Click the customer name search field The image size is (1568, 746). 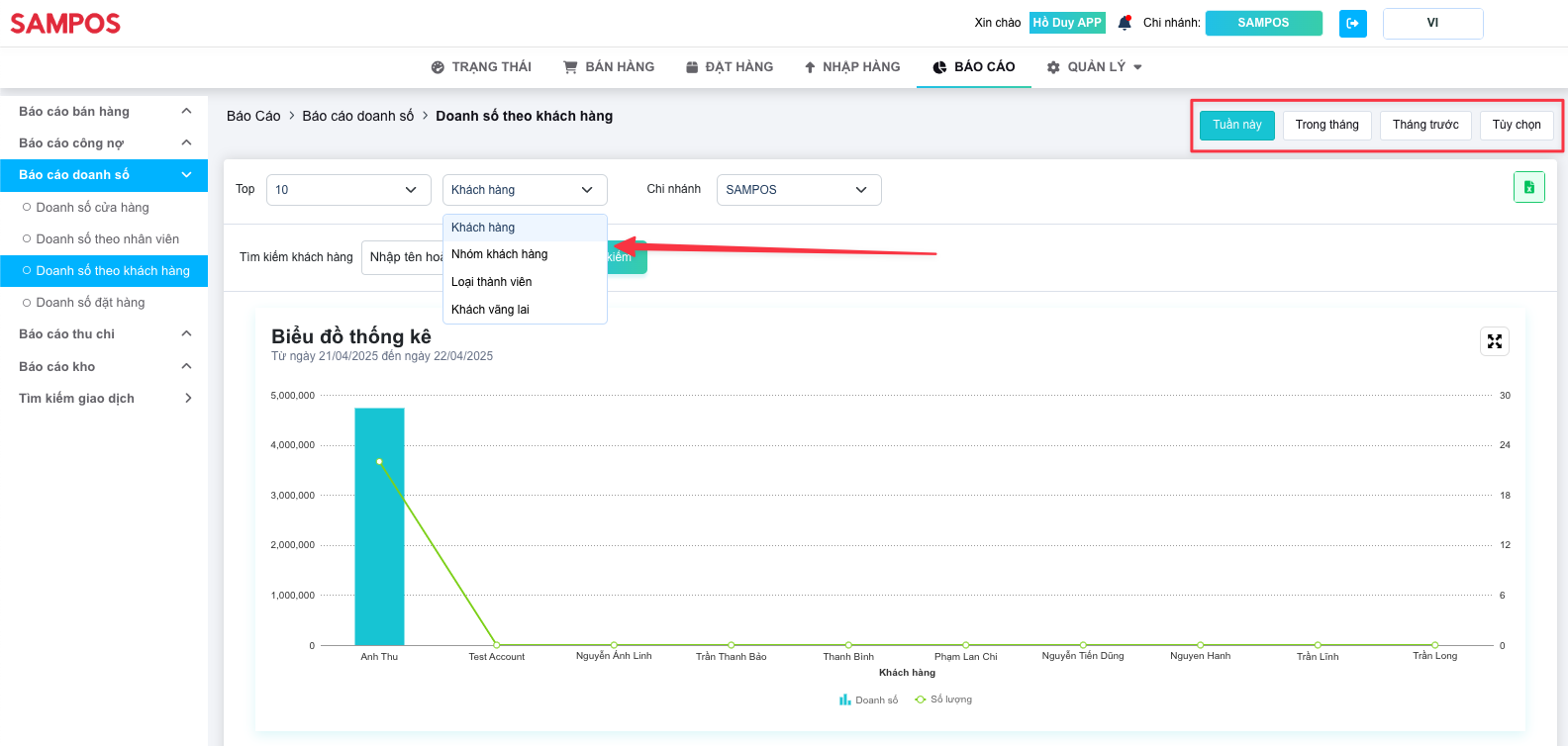(x=403, y=257)
